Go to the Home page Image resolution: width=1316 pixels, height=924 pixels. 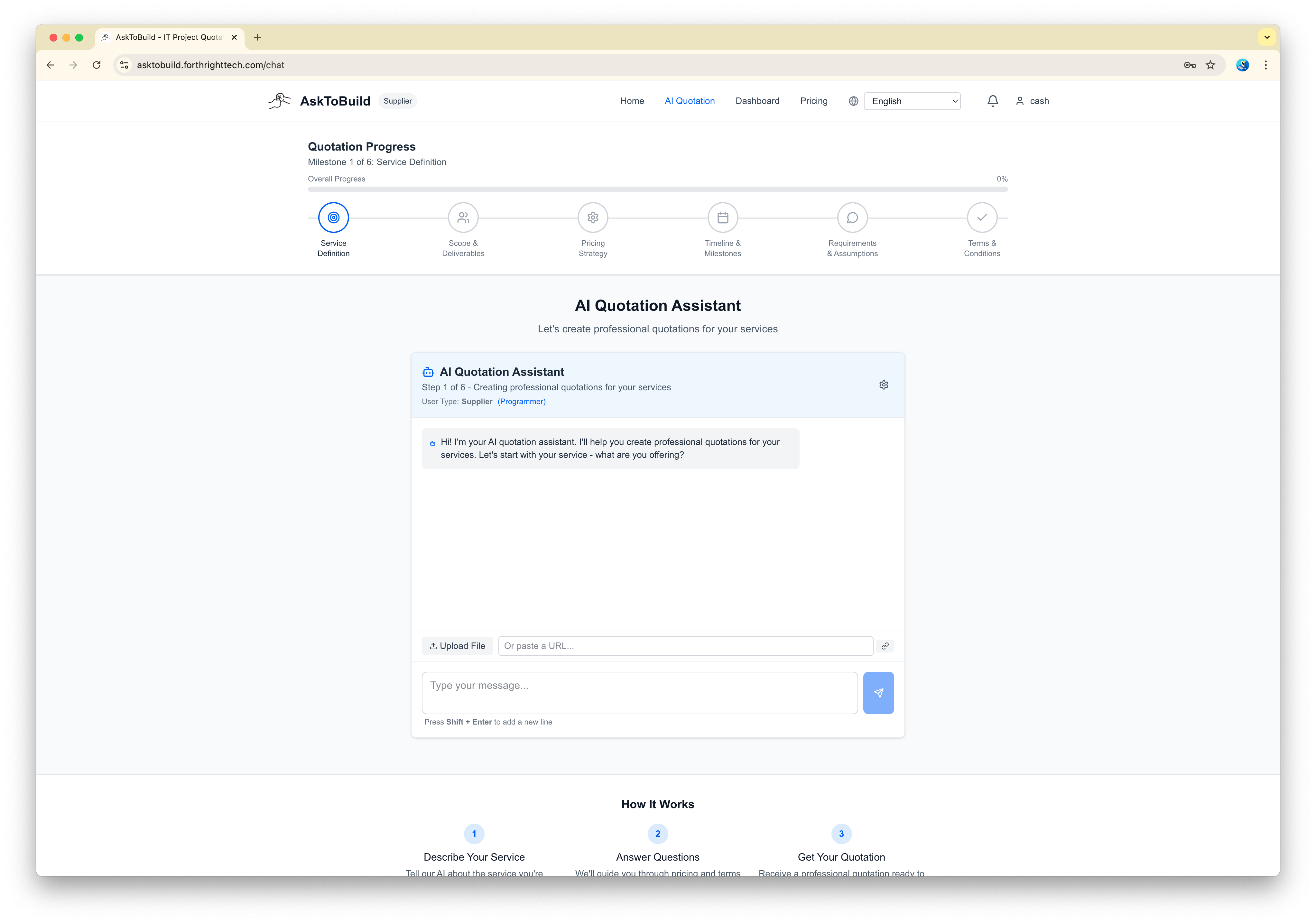pyautogui.click(x=632, y=101)
